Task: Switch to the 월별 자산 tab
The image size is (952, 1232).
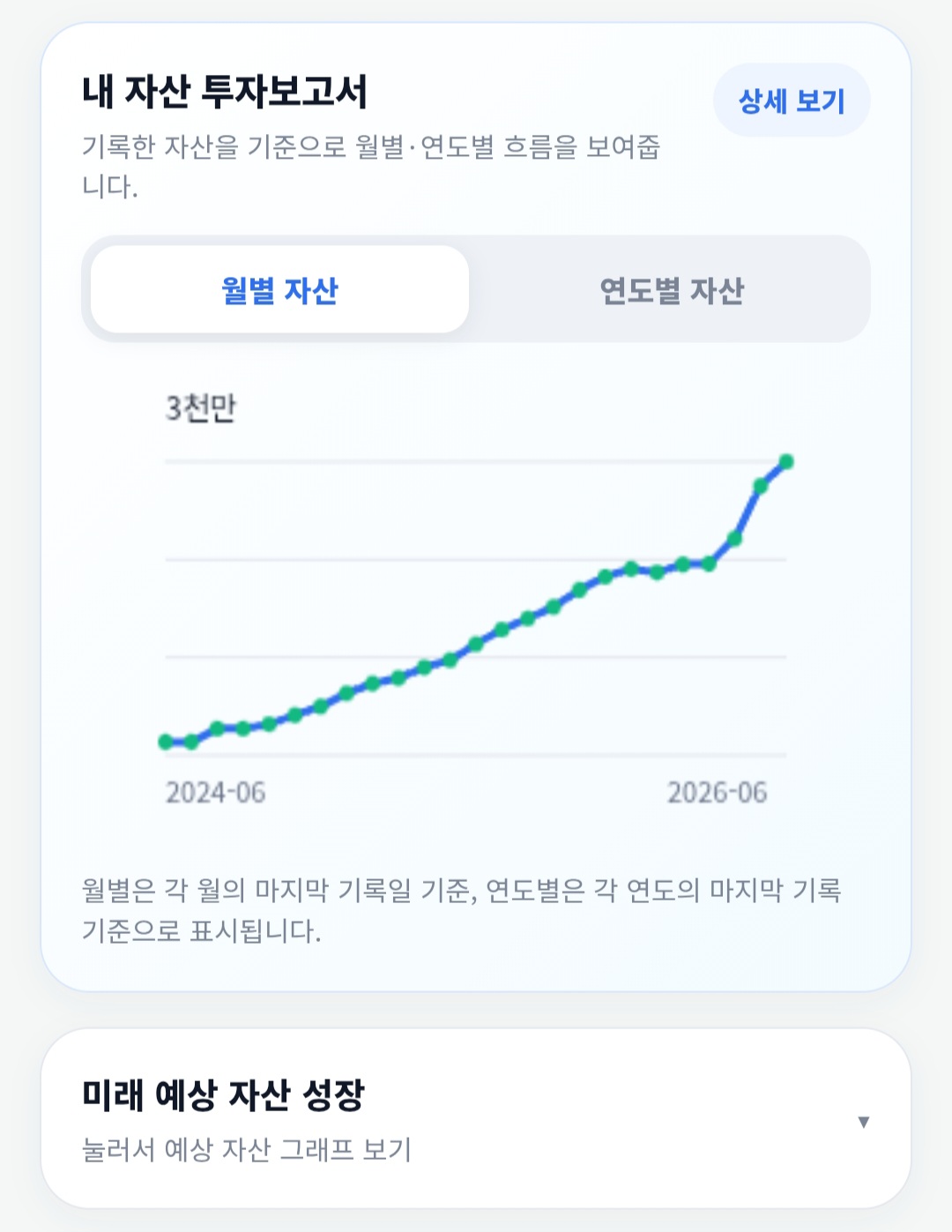Action: 279,289
